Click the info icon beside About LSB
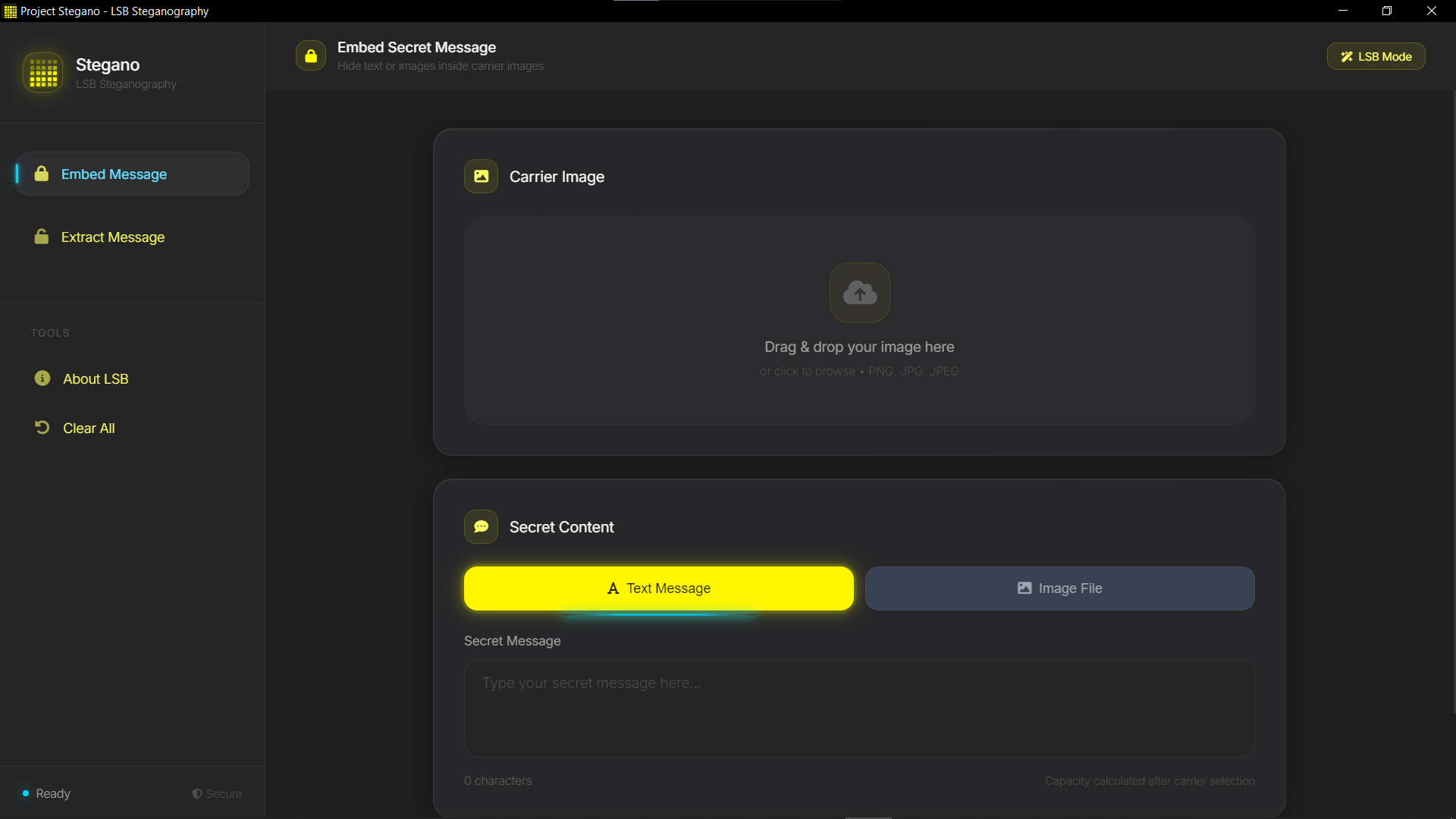The image size is (1456, 819). [x=42, y=378]
